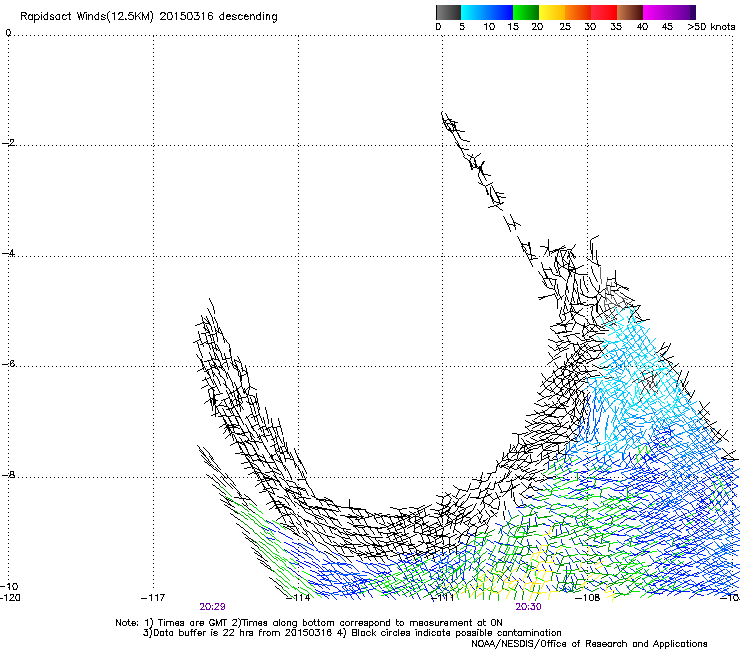Click the '-114' longitude axis label
Viewport: 740px width, 650px height.
click(298, 598)
